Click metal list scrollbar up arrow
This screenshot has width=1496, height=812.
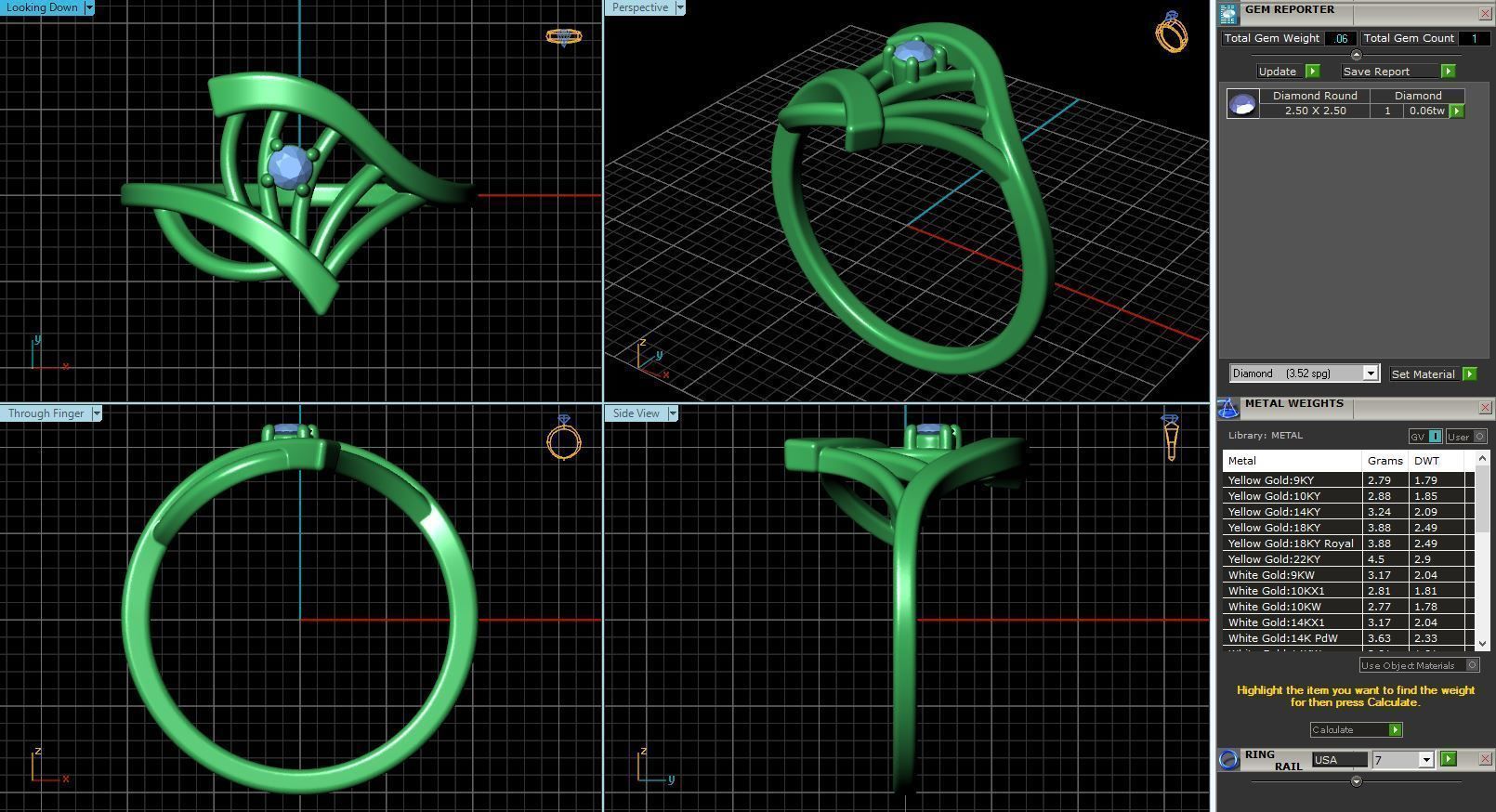pos(1481,458)
